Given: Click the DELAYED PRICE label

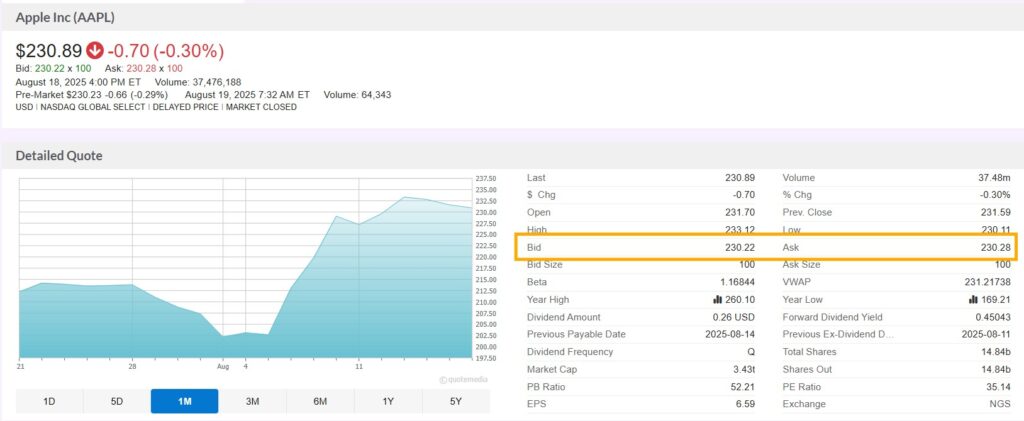Looking at the screenshot, I should [185, 107].
